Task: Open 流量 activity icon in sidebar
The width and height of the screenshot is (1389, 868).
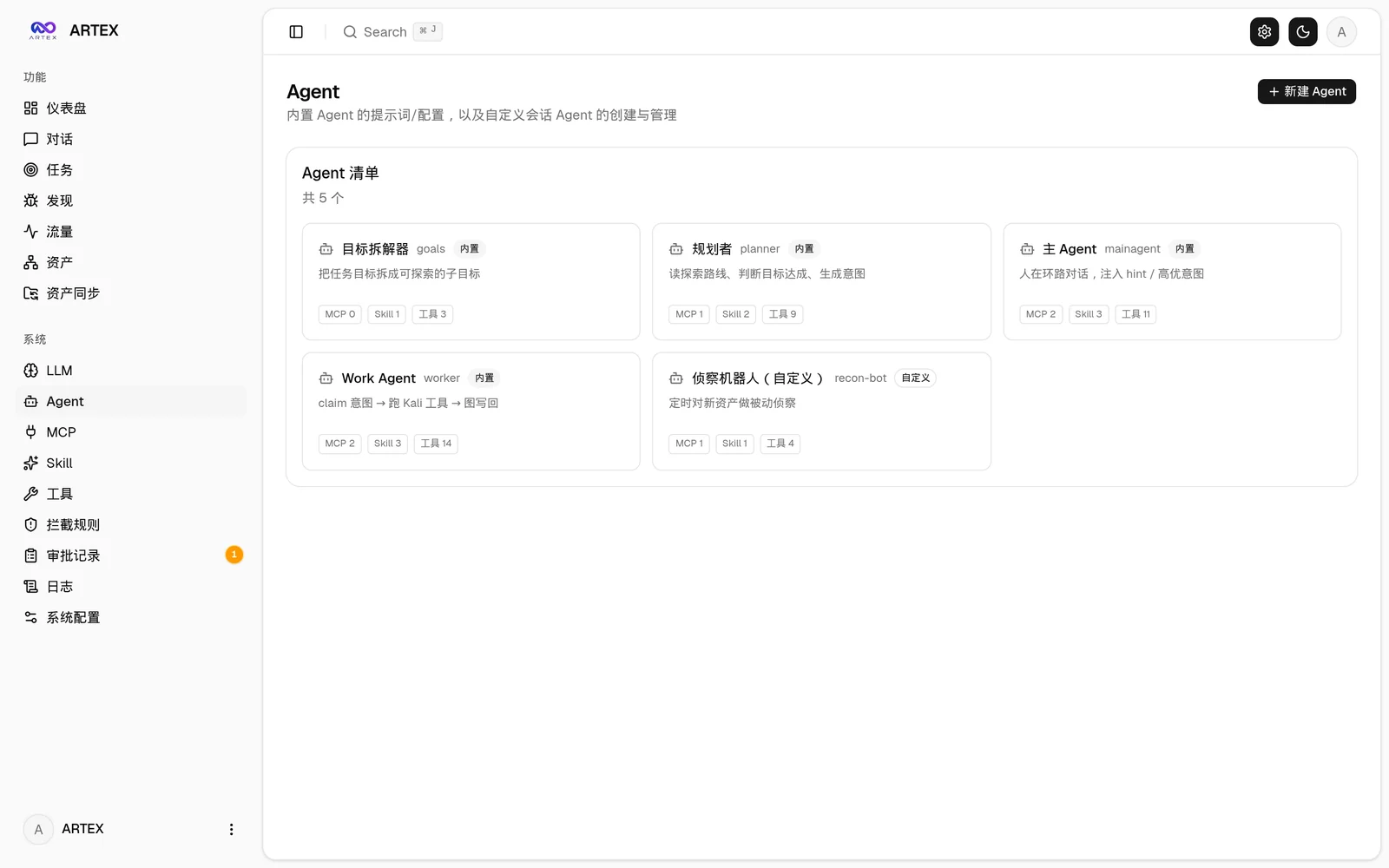Action: [31, 232]
